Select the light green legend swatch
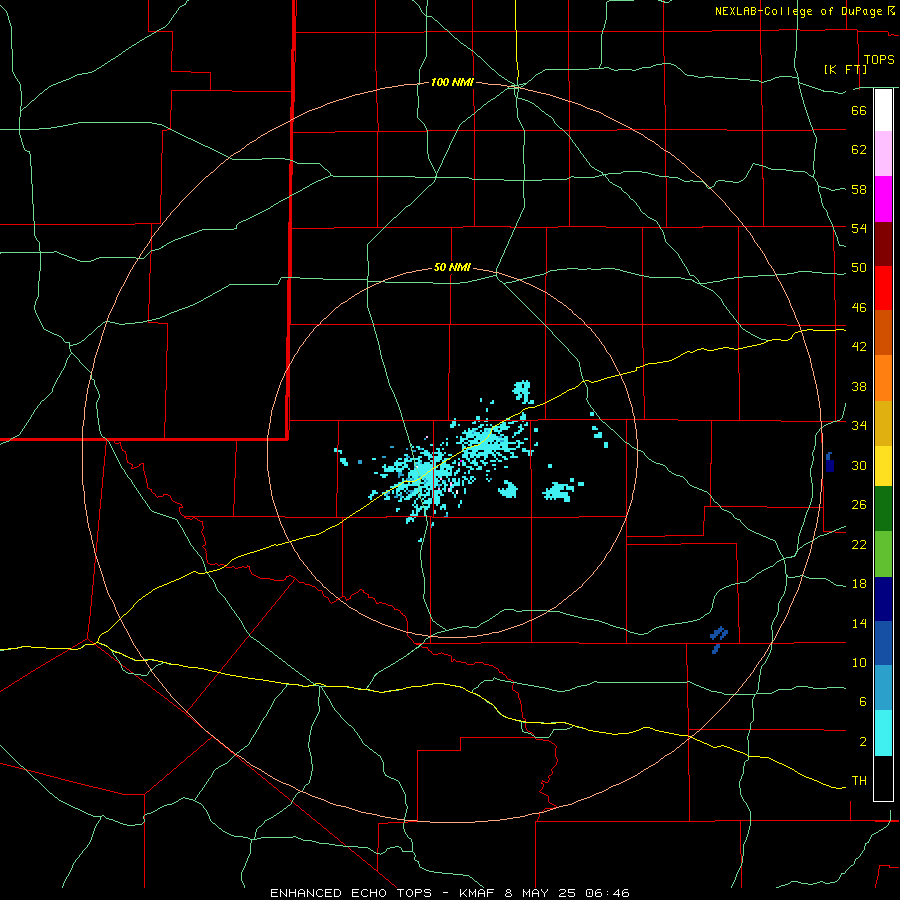 (x=883, y=554)
